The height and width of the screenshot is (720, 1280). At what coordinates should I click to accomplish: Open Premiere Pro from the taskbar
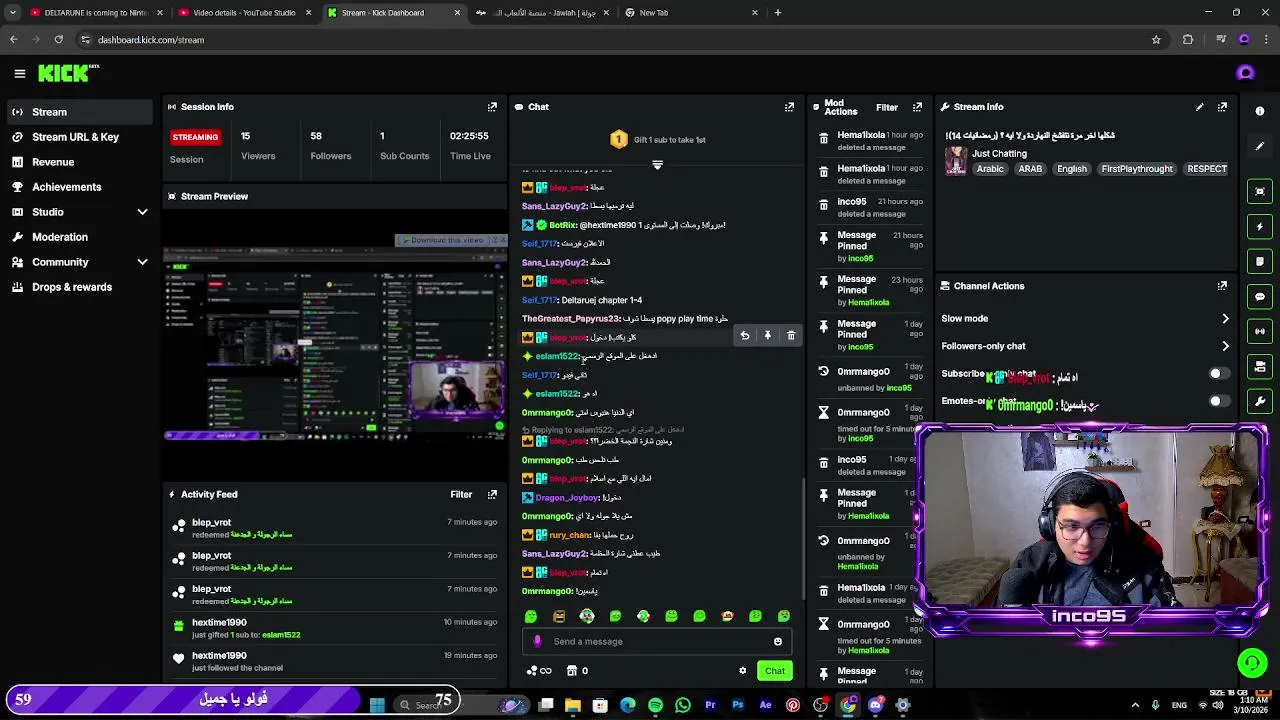coord(710,705)
